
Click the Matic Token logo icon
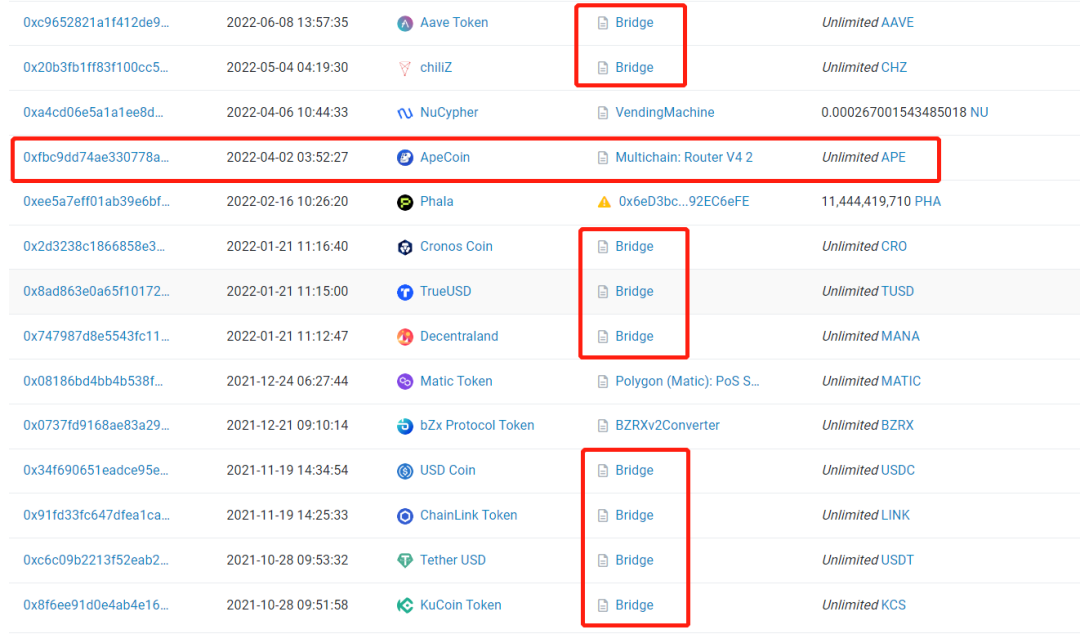tap(405, 381)
